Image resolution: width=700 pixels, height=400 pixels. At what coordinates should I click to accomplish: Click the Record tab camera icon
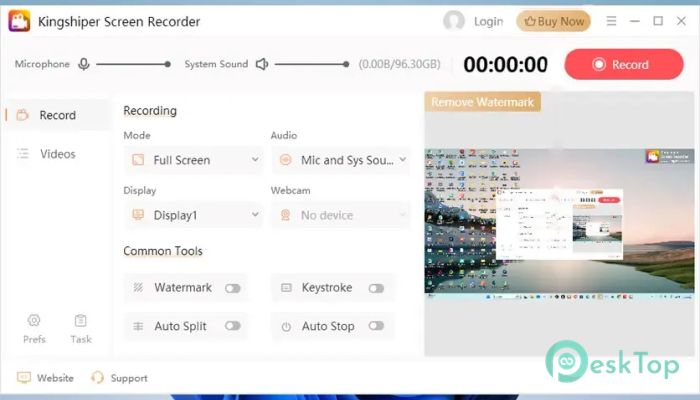click(22, 115)
